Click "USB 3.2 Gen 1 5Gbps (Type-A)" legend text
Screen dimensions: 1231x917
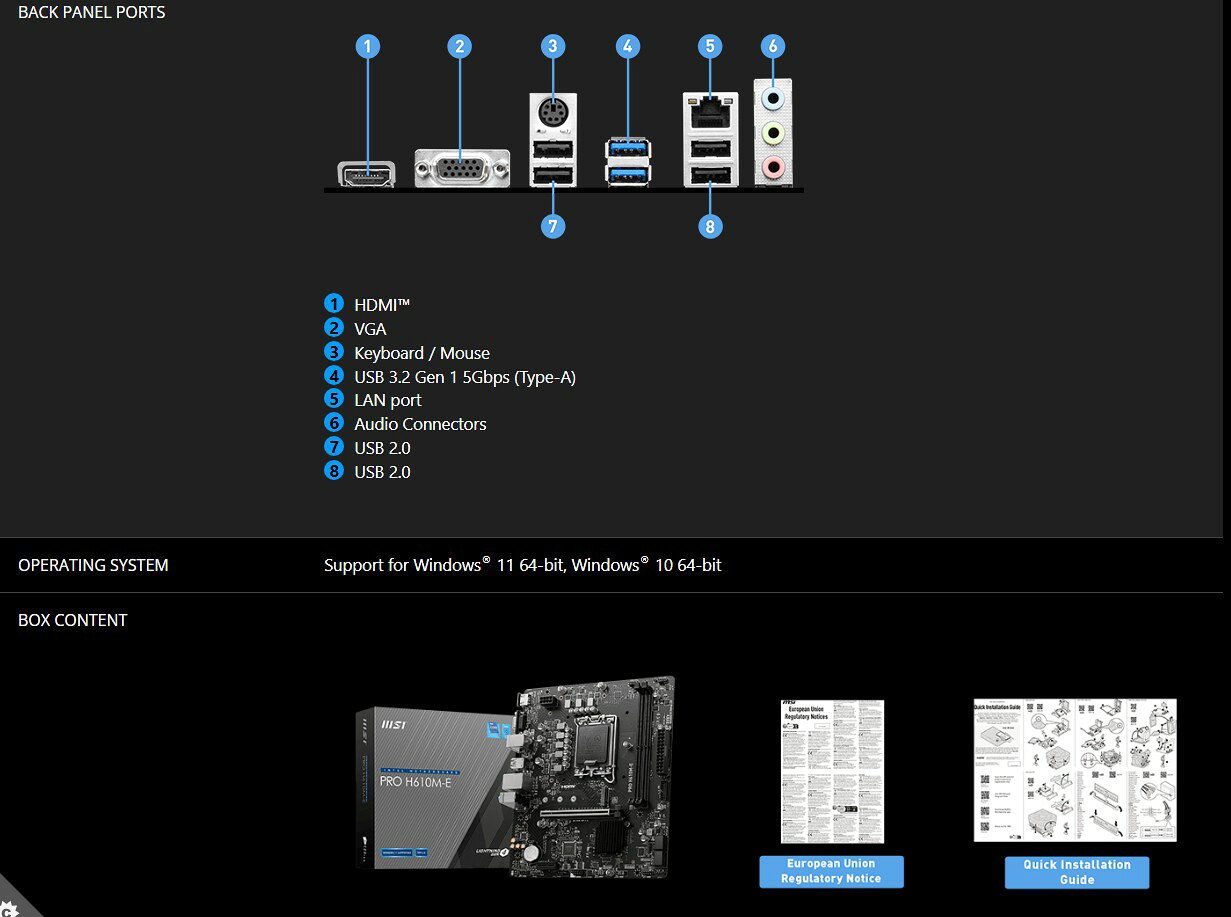coord(465,377)
